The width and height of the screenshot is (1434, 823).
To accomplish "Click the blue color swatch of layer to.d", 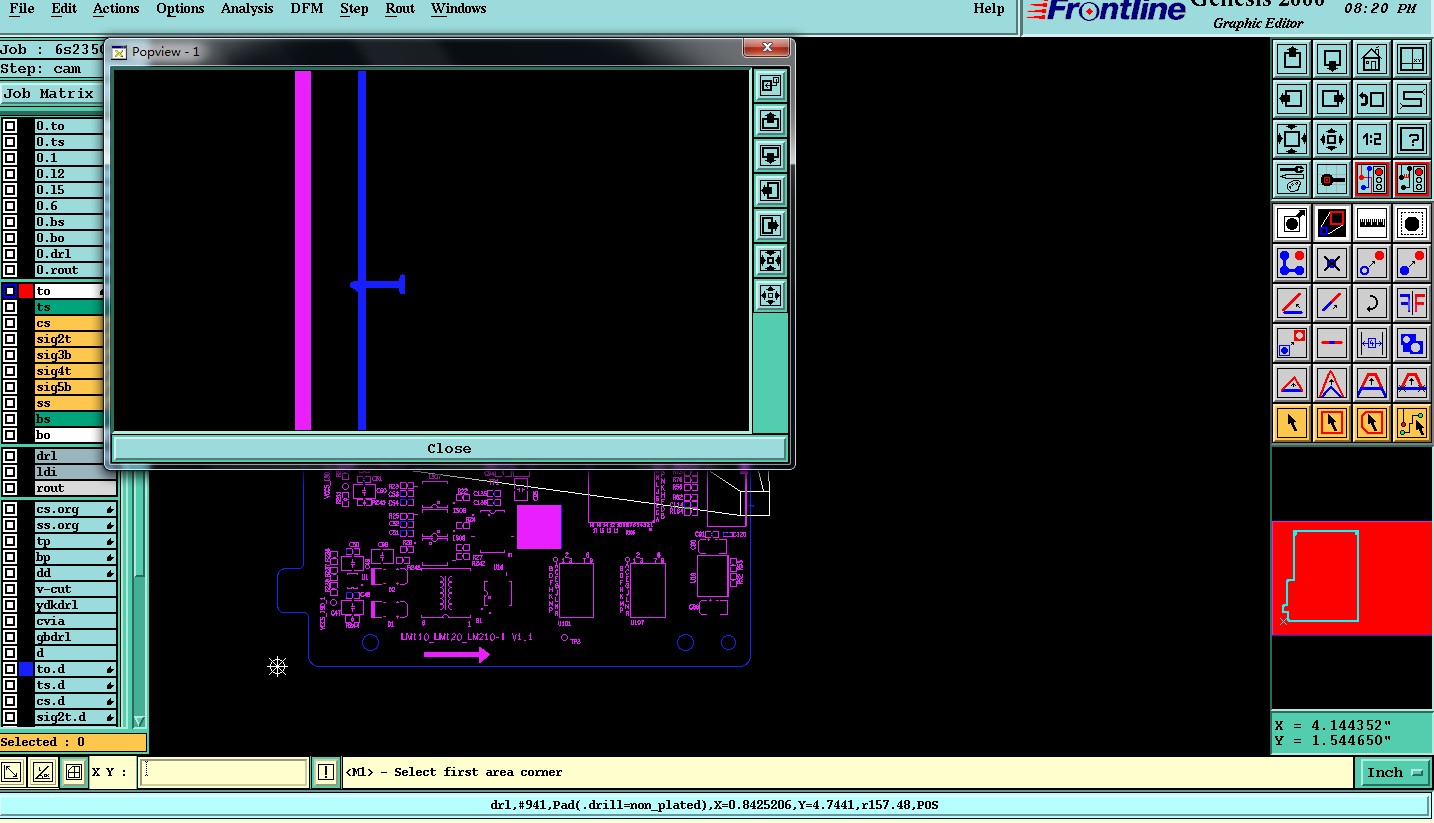I will 26,669.
